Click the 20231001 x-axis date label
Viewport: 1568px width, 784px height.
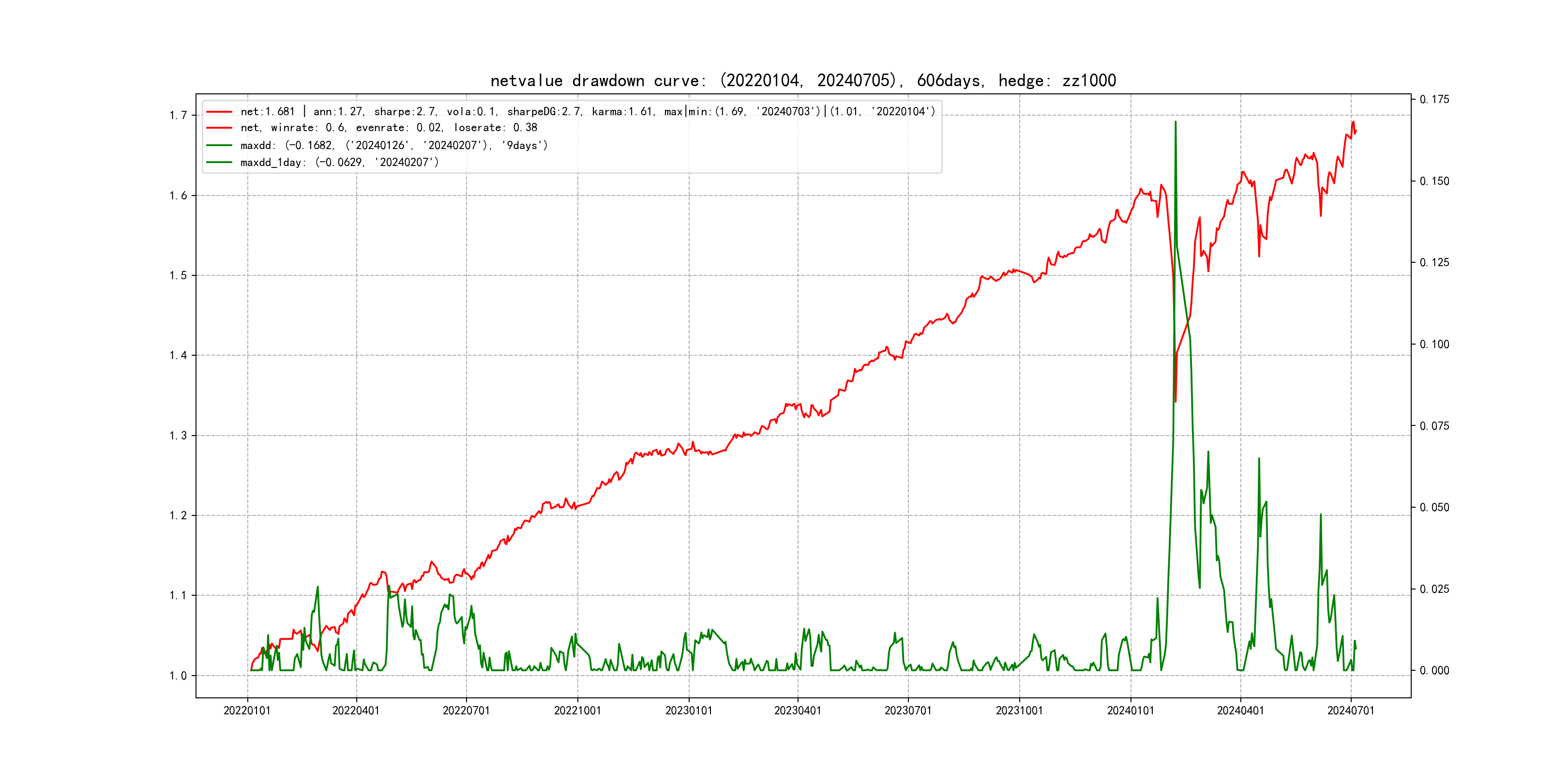(1019, 710)
